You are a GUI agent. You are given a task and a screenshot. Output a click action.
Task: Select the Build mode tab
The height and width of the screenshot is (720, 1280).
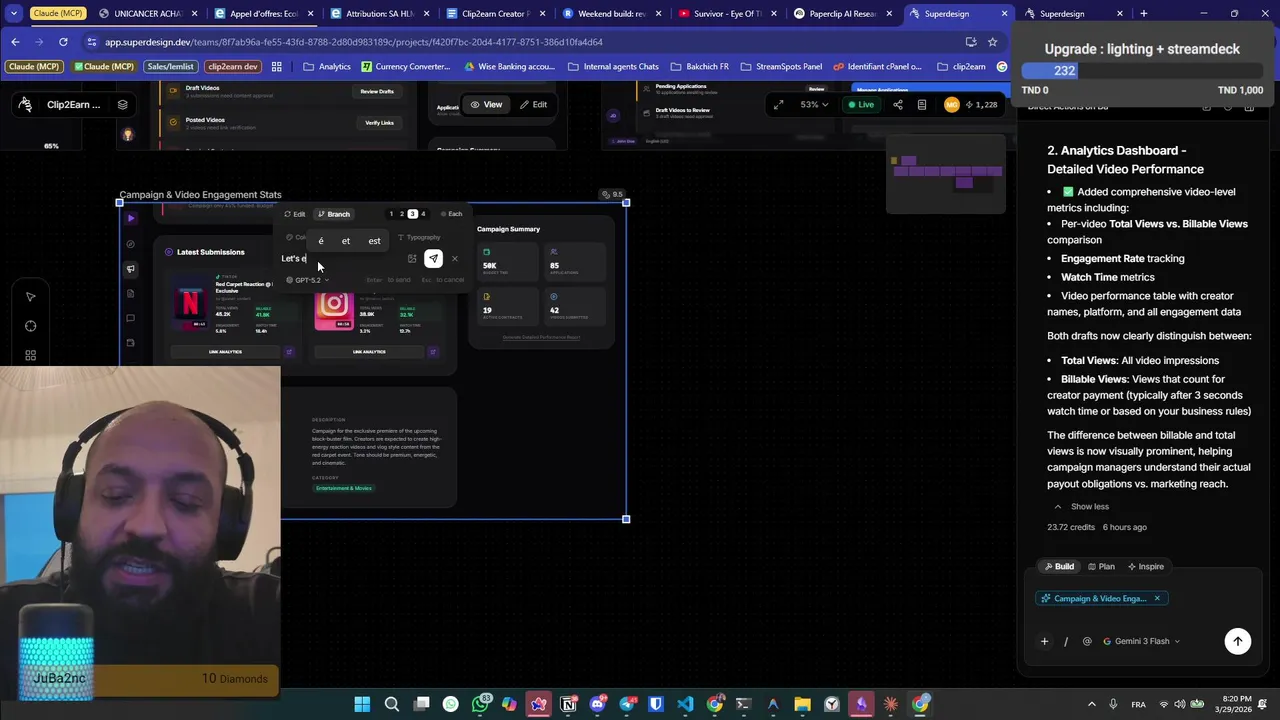click(x=1059, y=567)
